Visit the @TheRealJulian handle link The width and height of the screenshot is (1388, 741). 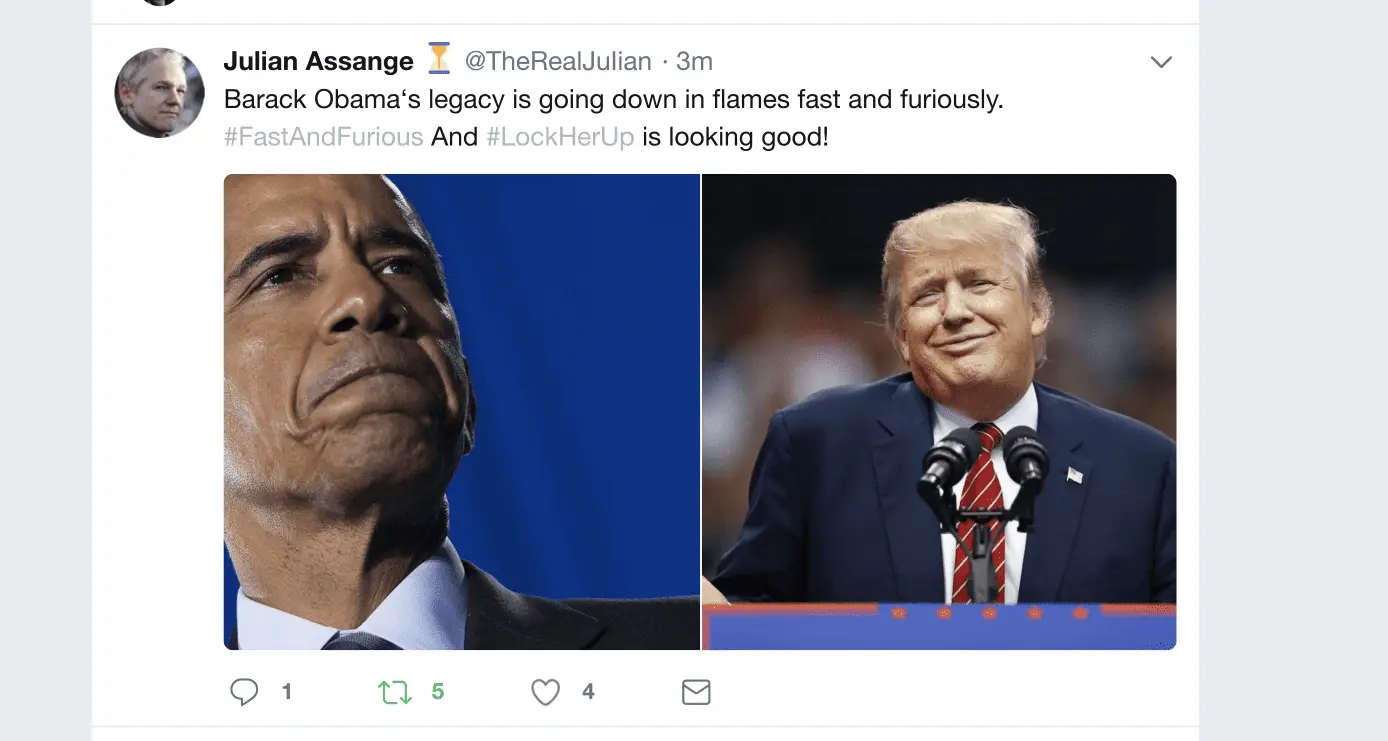coord(558,62)
